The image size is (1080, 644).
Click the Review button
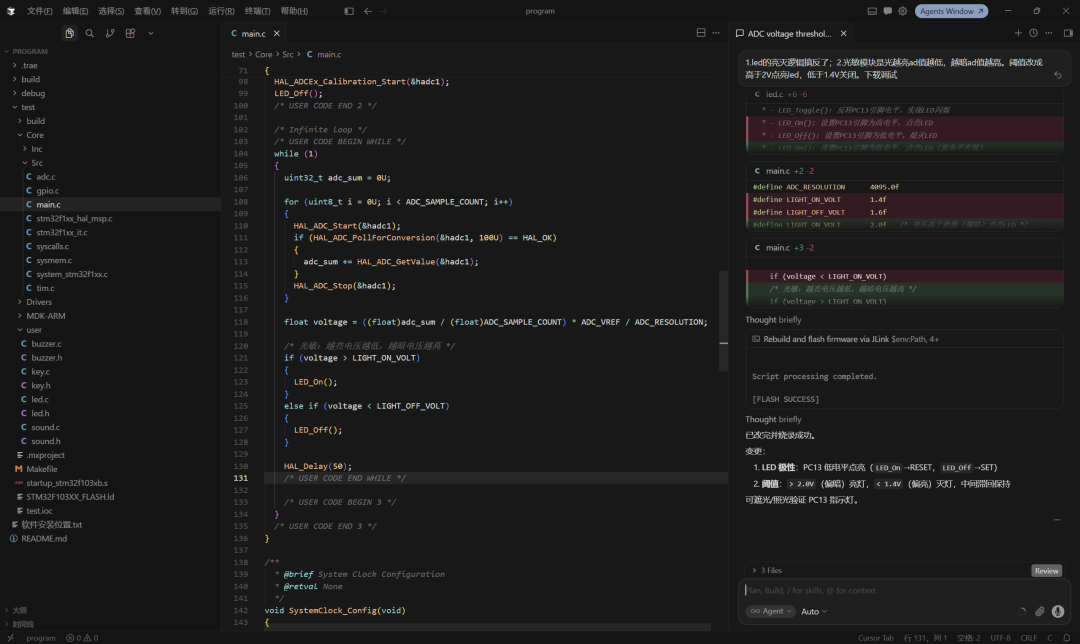tap(1046, 571)
